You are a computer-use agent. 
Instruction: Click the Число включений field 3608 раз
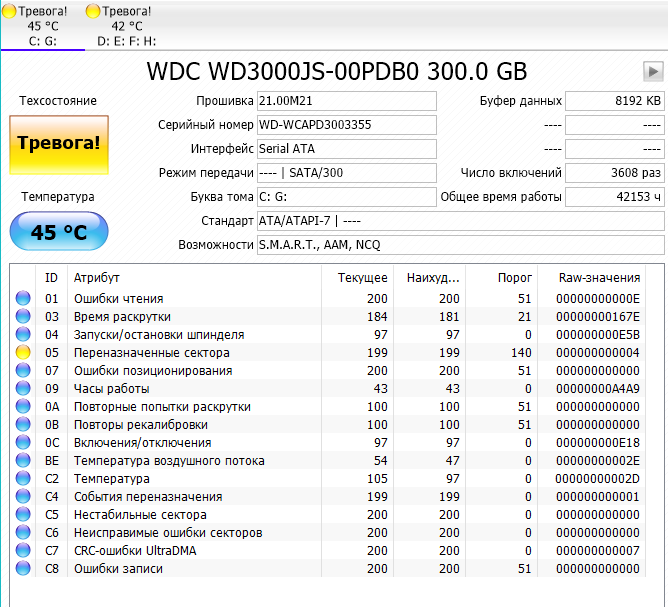[615, 173]
